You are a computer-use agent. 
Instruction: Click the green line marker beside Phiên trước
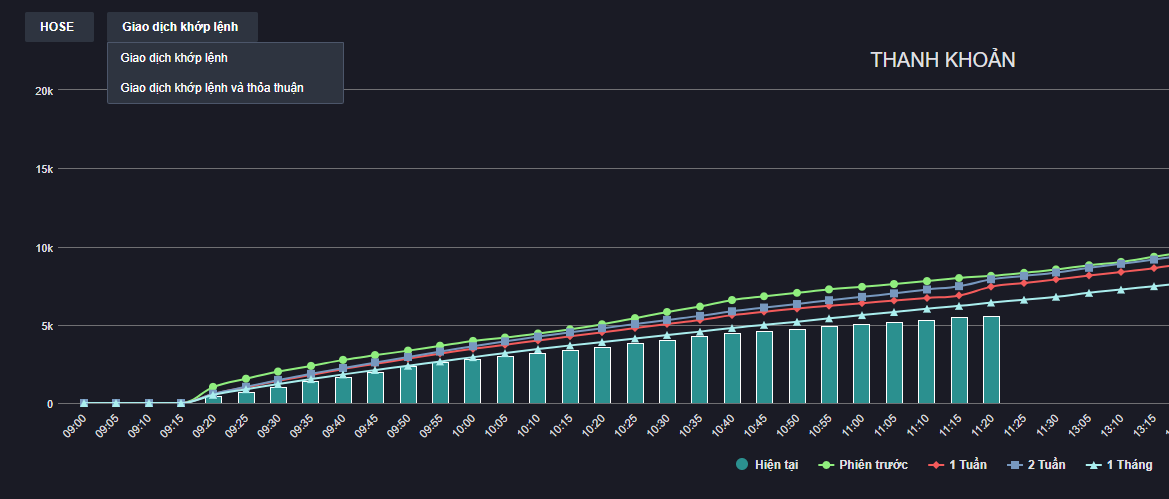(x=825, y=465)
